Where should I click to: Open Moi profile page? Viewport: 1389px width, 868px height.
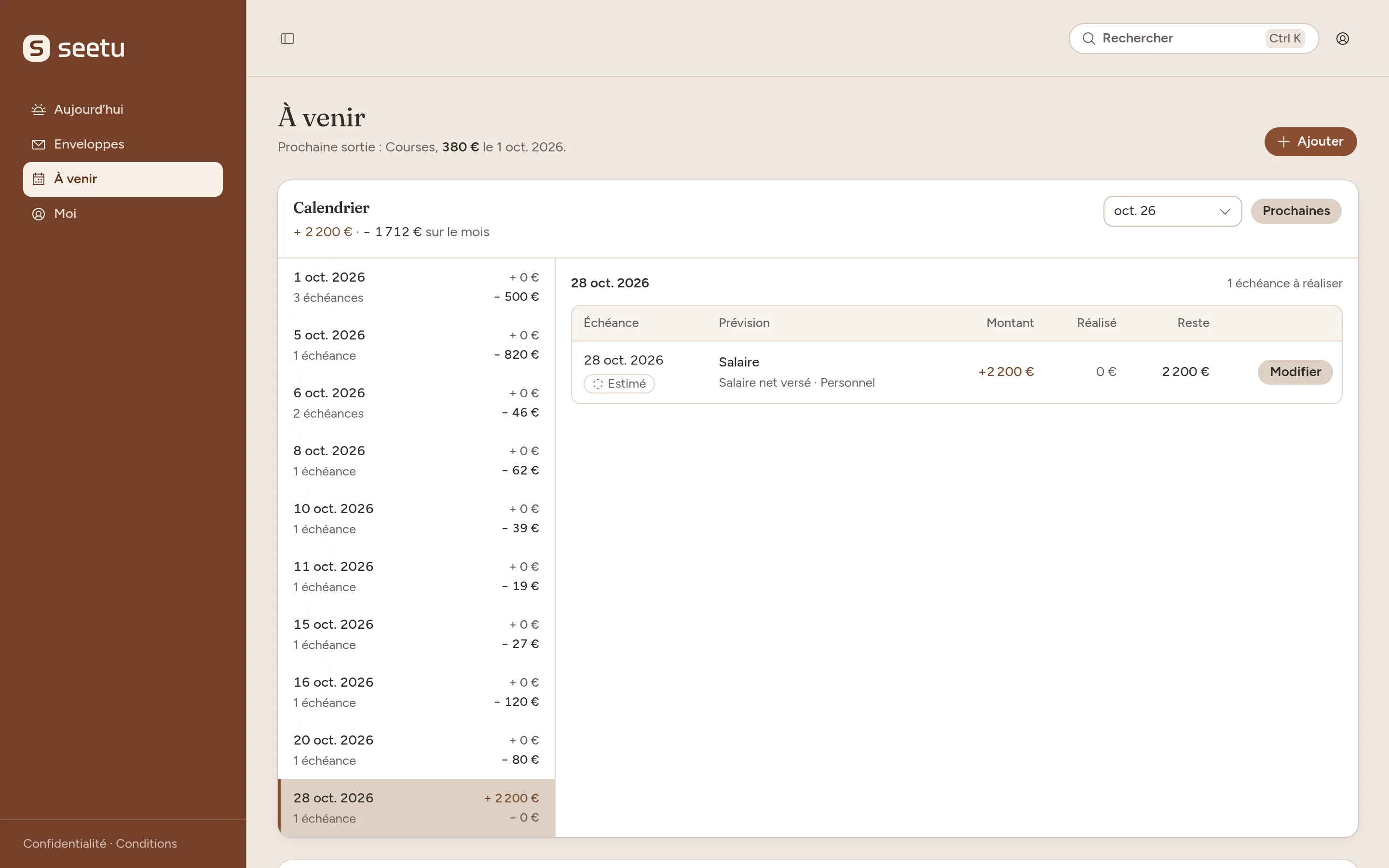point(123,214)
